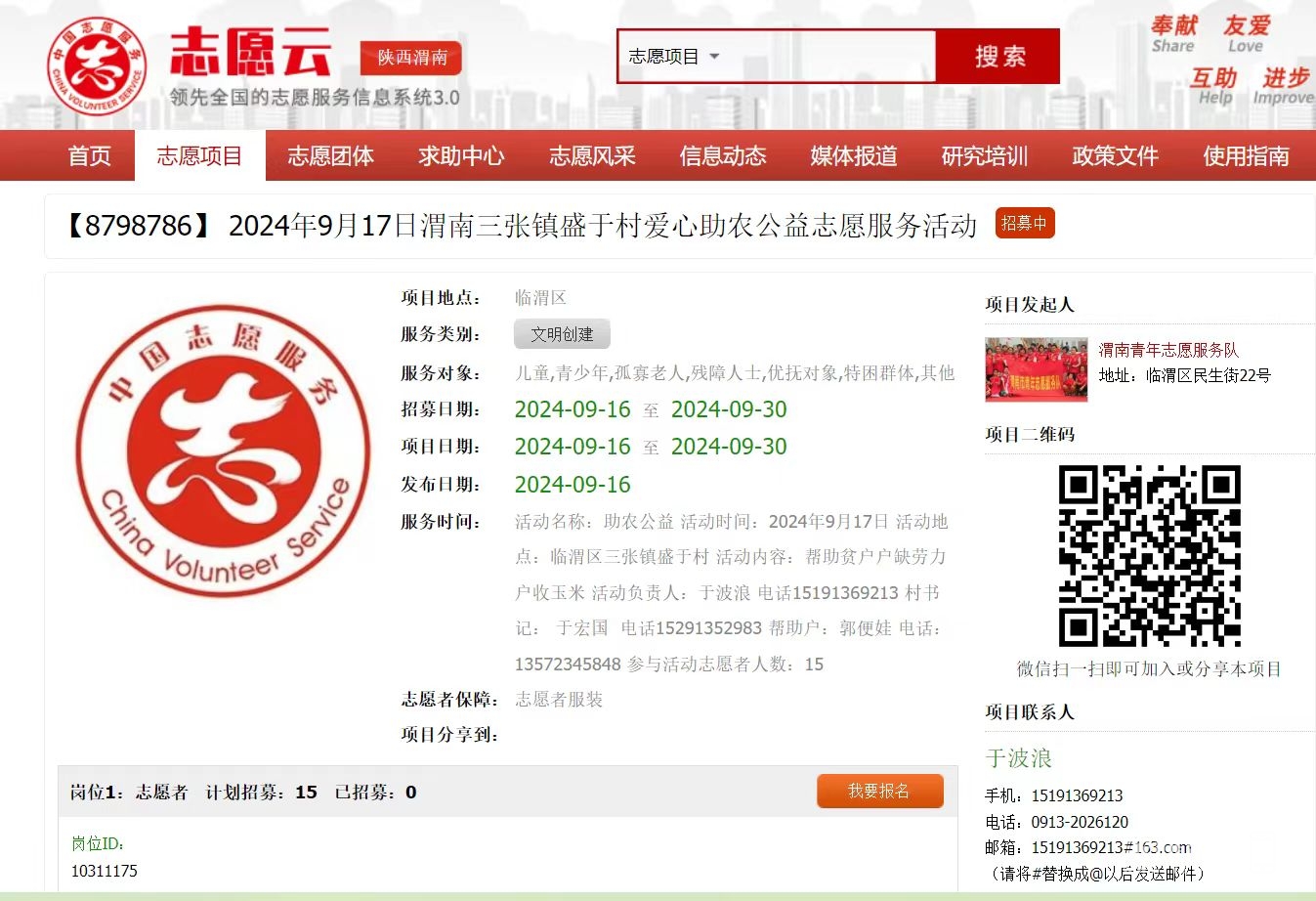This screenshot has width=1316, height=901.
Task: Click the mobile number 15191369213 in contact panel
Action: (x=1078, y=796)
